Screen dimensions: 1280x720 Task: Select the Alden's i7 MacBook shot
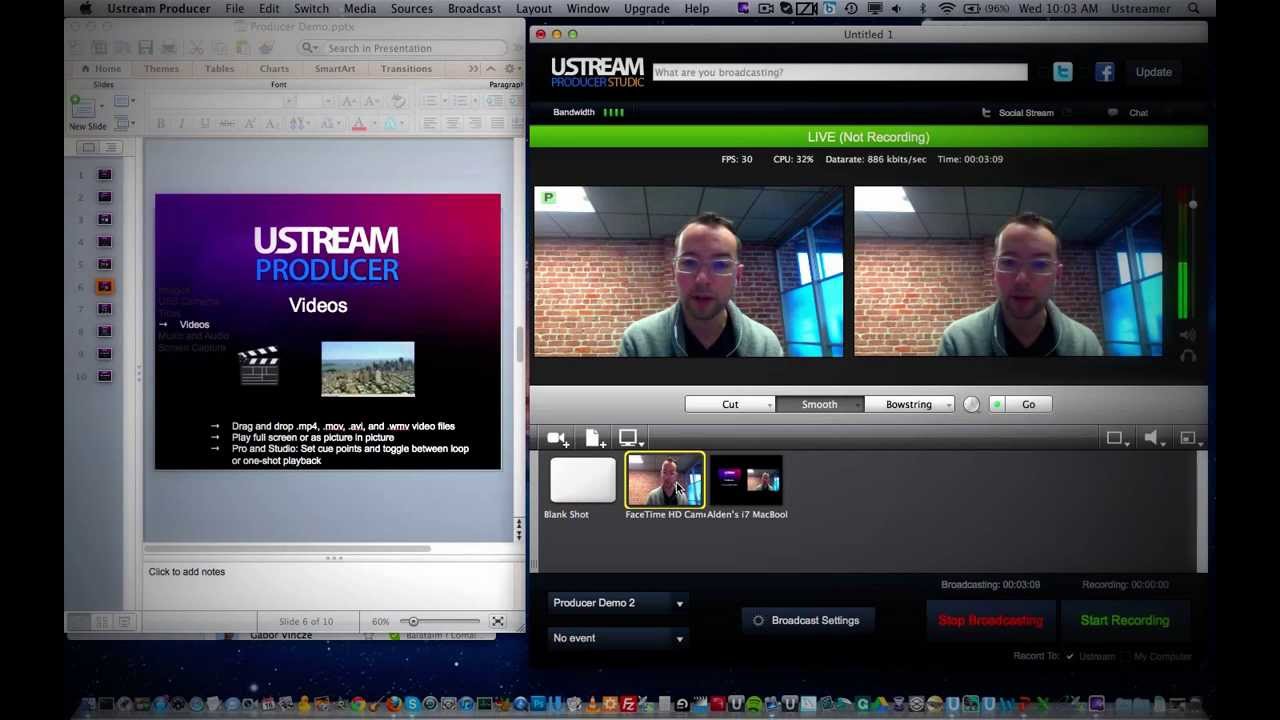coord(747,481)
